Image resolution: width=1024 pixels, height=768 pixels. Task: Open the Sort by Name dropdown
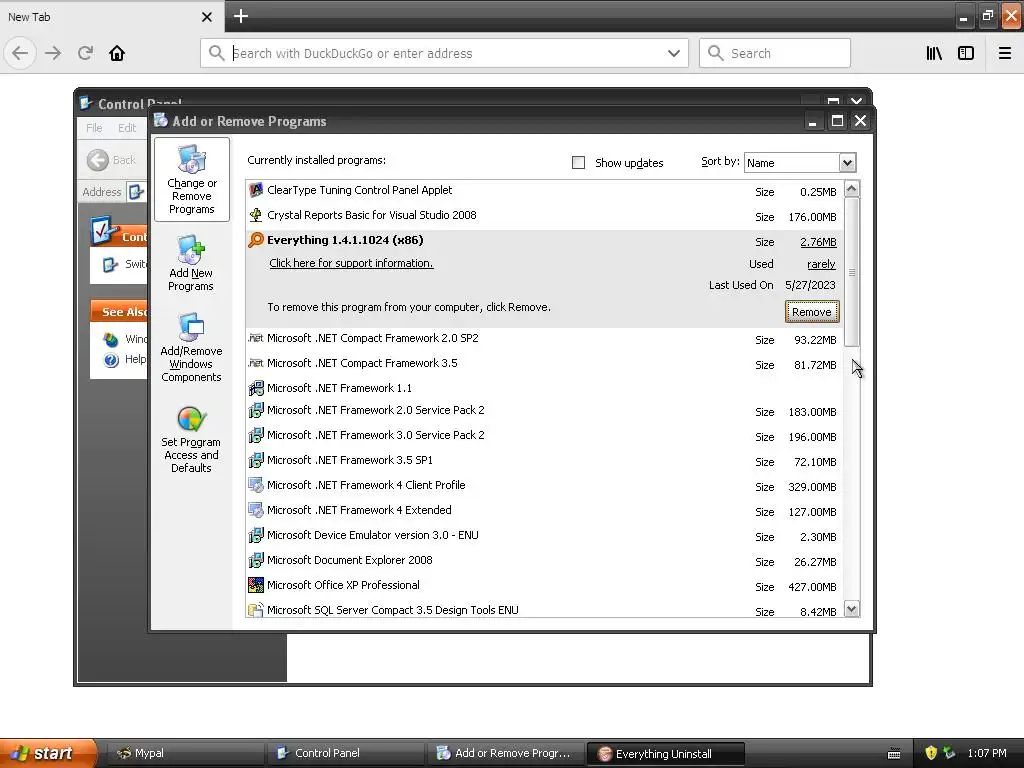[x=847, y=163]
